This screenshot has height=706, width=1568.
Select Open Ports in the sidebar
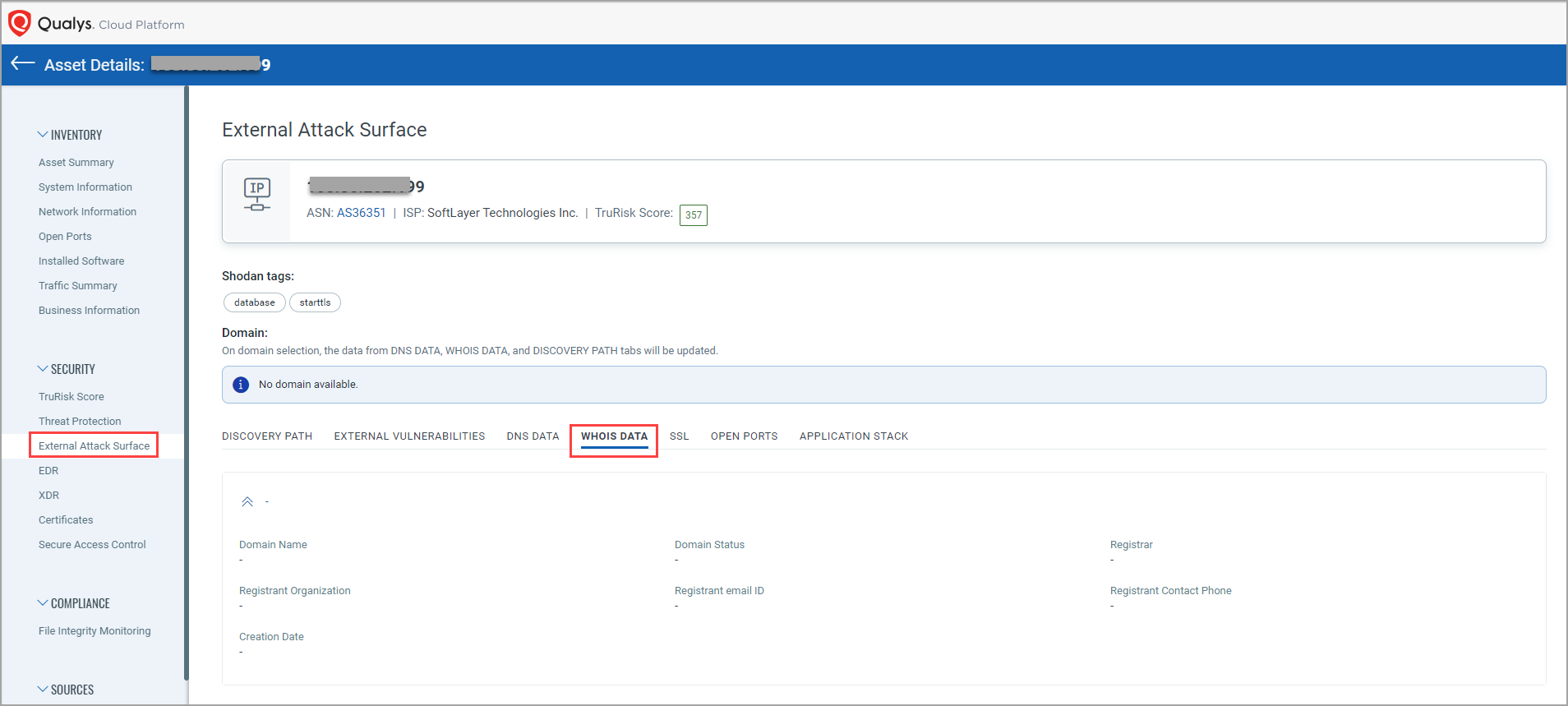coord(65,237)
